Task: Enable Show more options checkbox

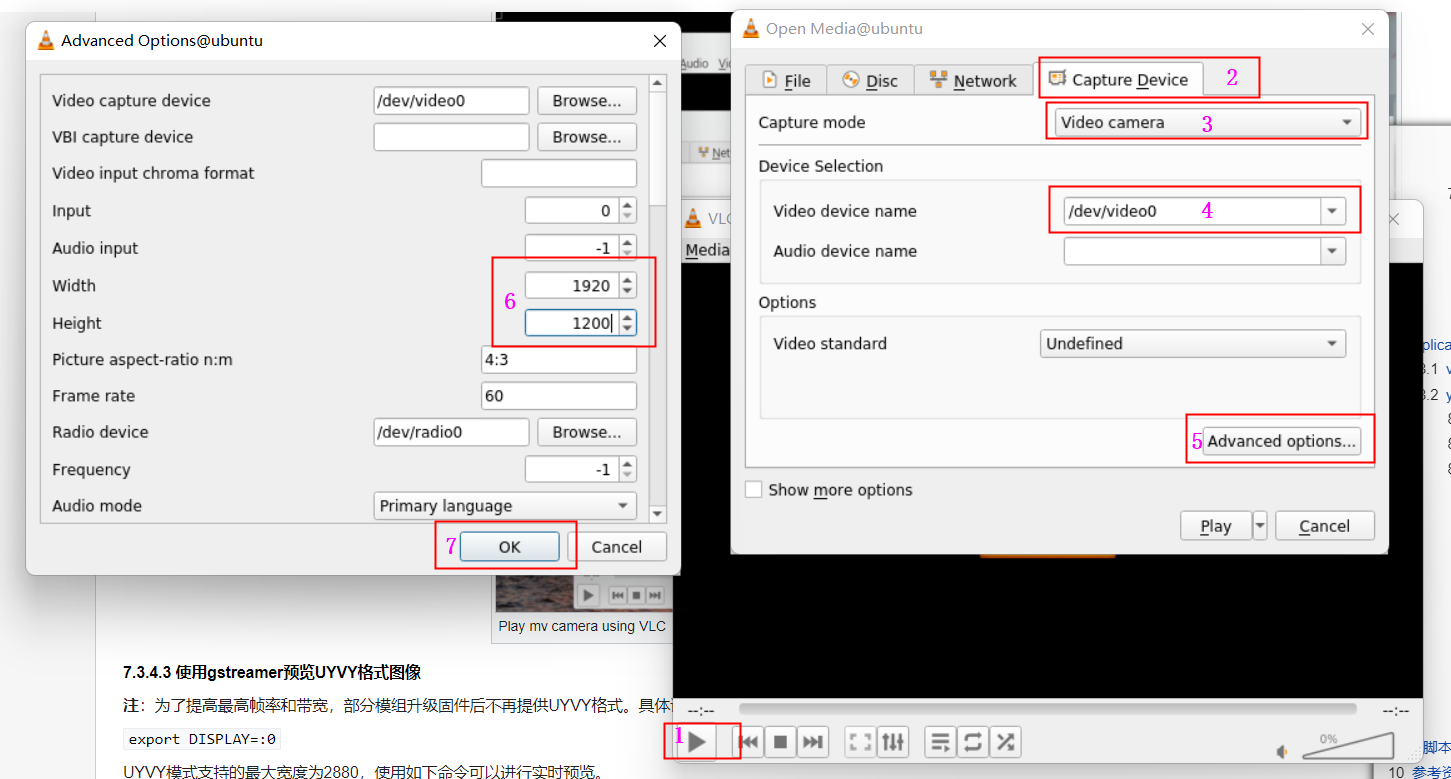Action: tap(753, 490)
